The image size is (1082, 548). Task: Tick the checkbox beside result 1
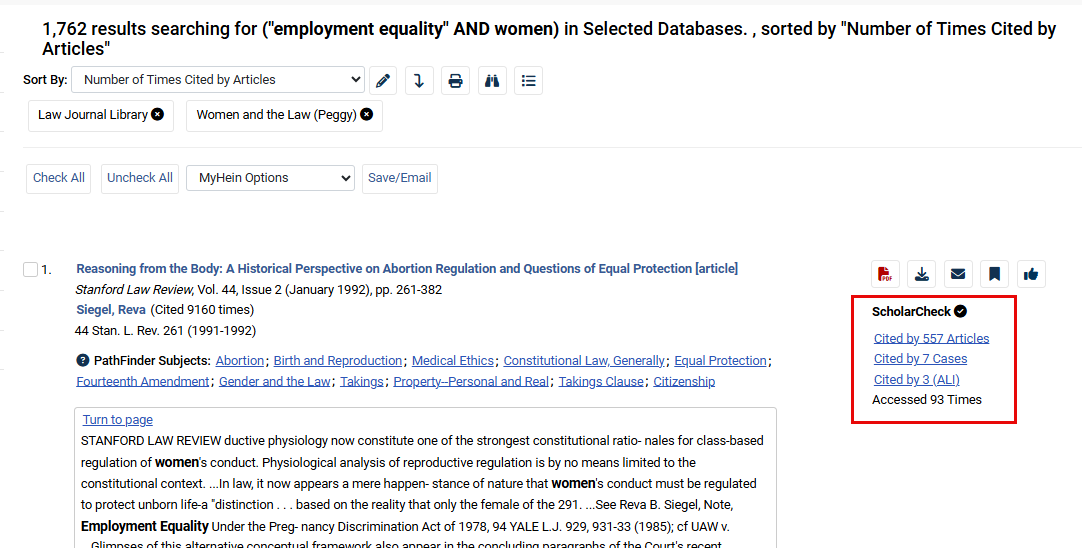(x=30, y=270)
